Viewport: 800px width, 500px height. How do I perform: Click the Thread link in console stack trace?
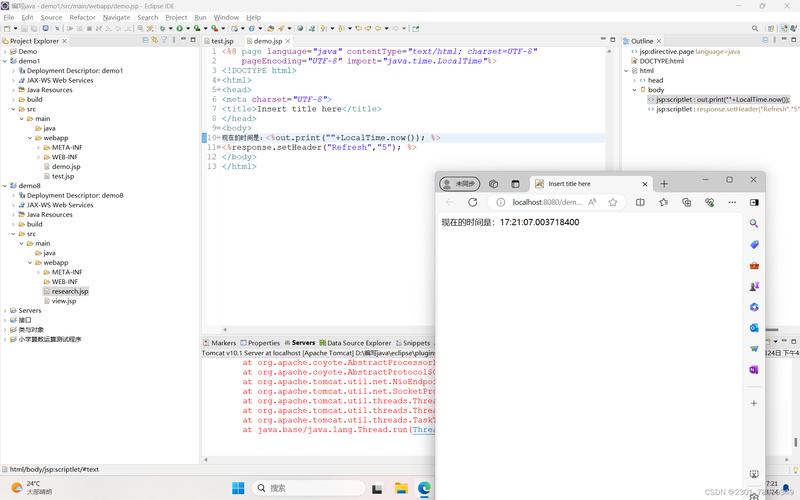pyautogui.click(x=423, y=430)
